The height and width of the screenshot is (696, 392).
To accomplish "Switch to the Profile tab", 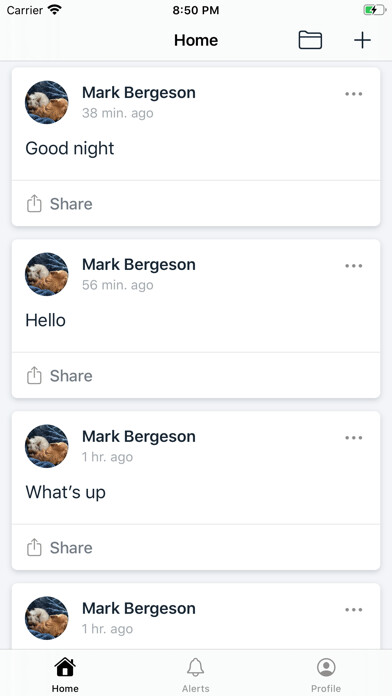I will coord(326,674).
